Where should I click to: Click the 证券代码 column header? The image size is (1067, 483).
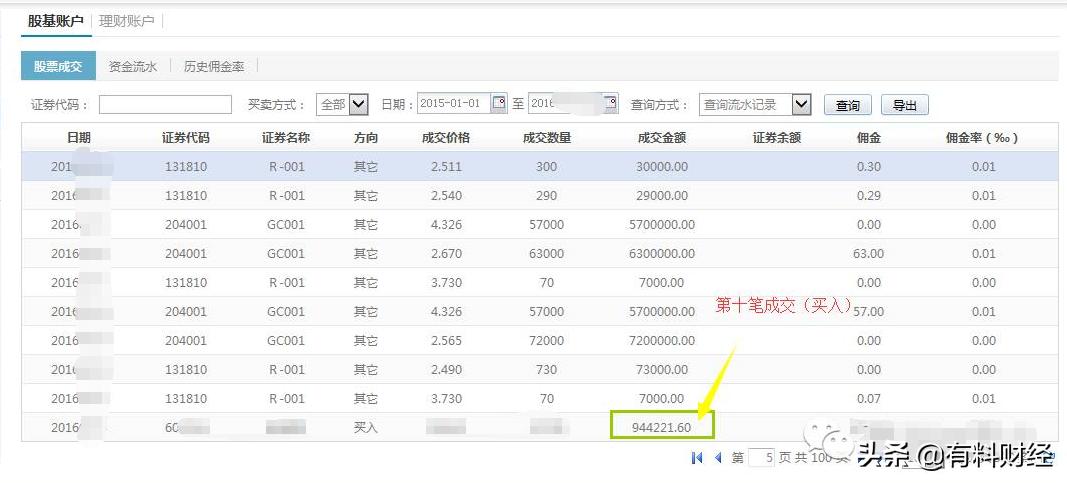point(186,137)
